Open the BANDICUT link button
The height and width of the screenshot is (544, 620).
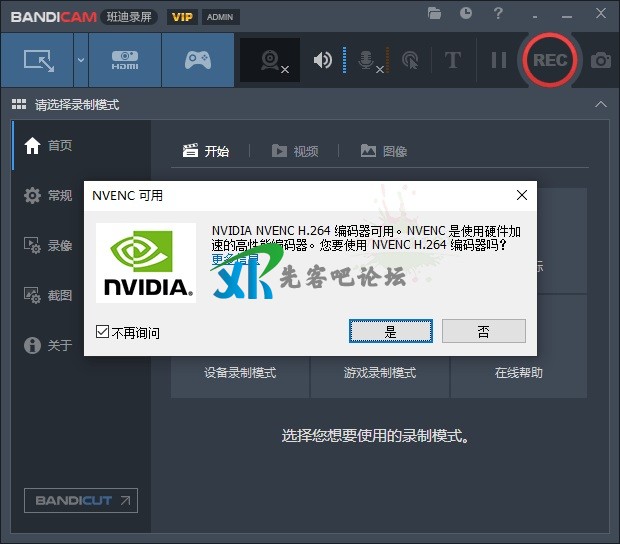(81, 500)
